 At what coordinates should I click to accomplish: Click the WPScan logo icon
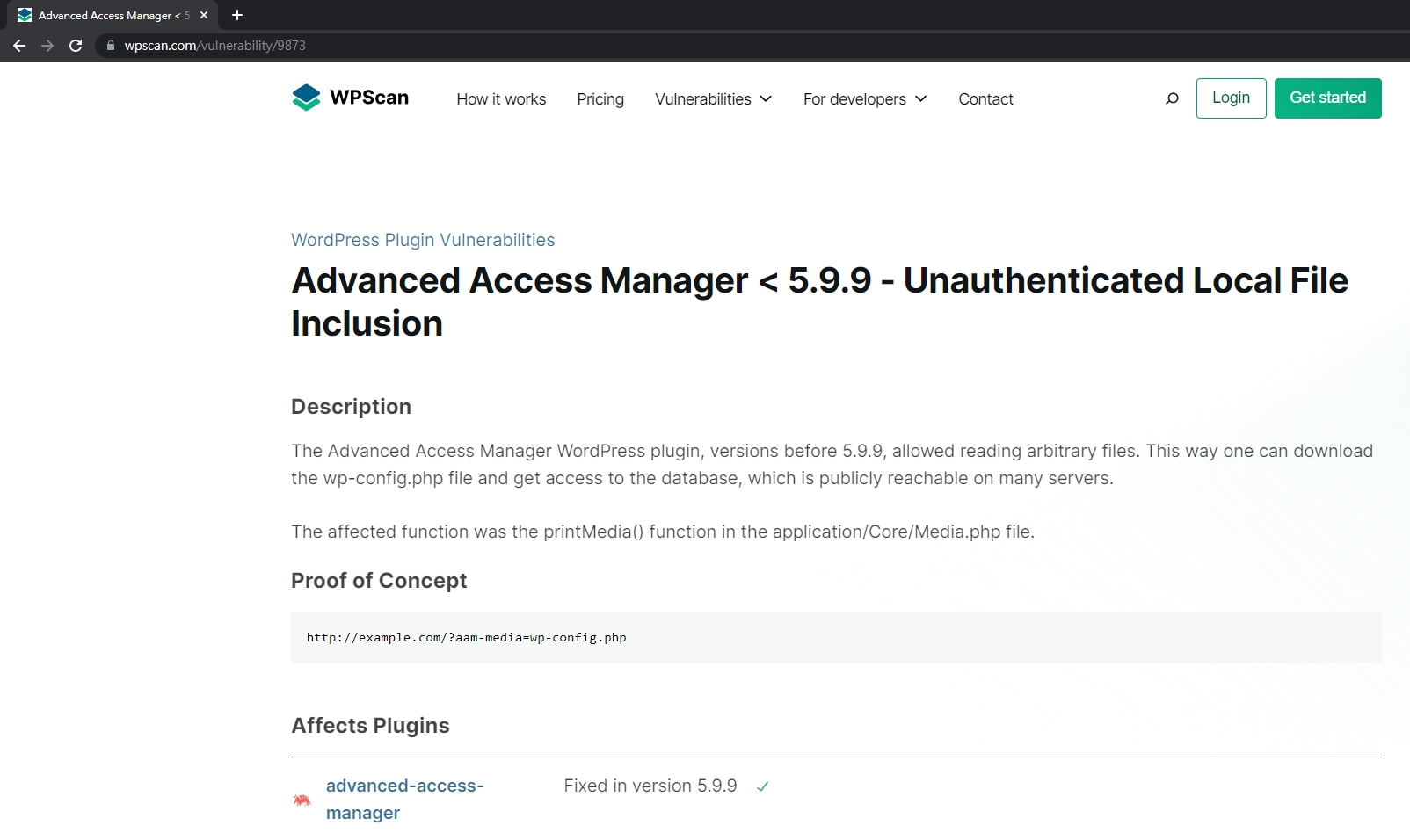[x=306, y=98]
